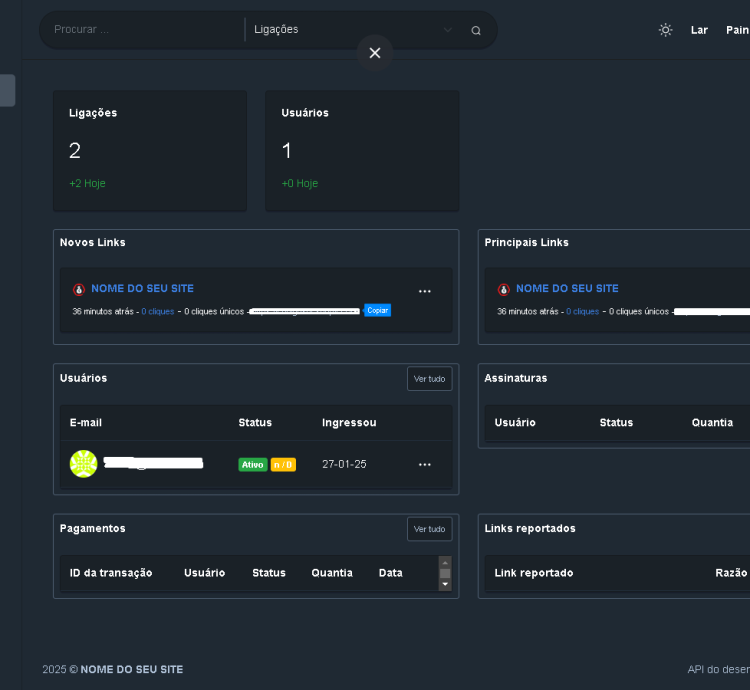Open NOME DO SEU SITE in Principais Links
The width and height of the screenshot is (750, 690).
tap(567, 288)
